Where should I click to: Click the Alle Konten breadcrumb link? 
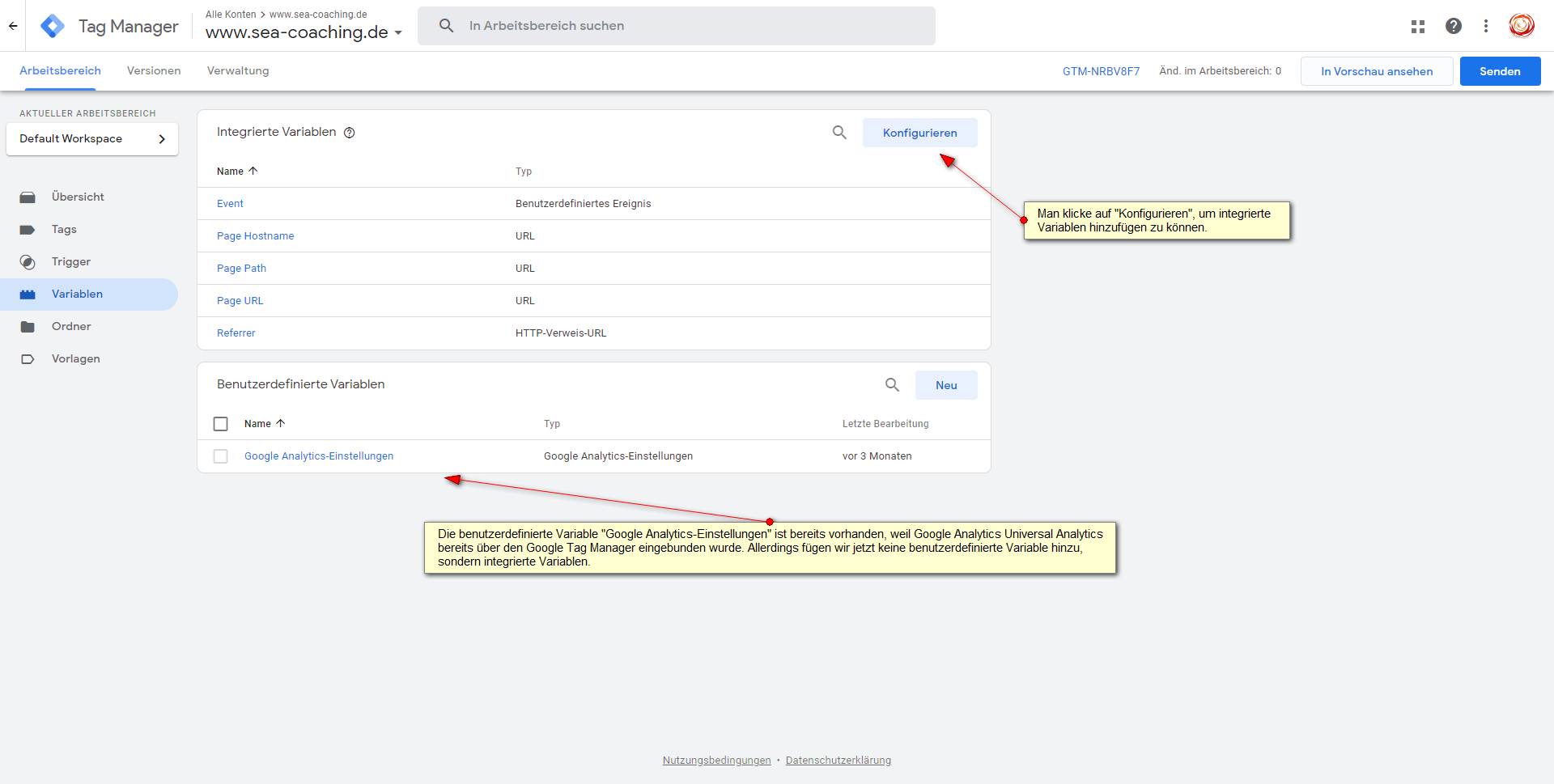231,15
